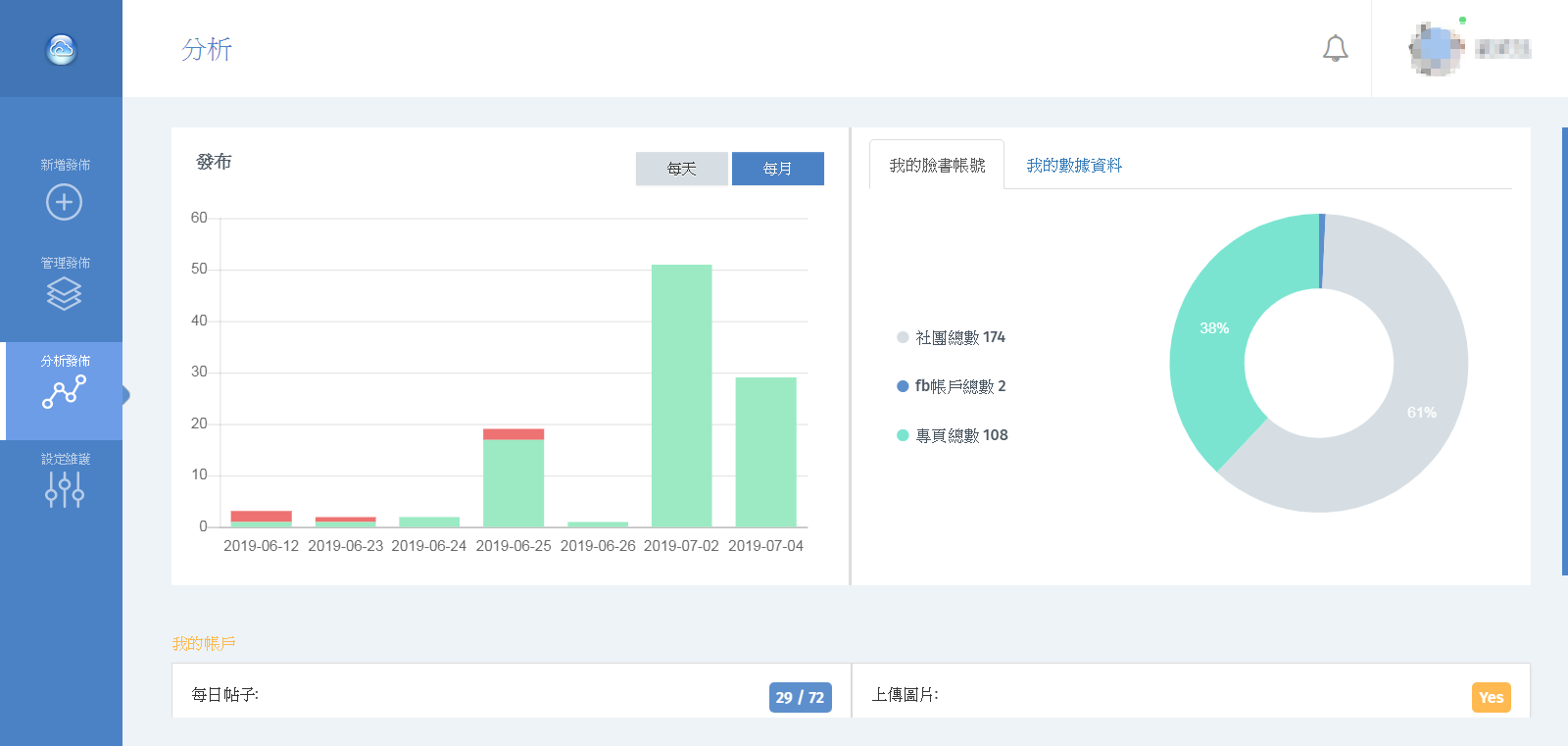1568x746 pixels.
Task: Switch chart to 每天 view
Action: (681, 169)
